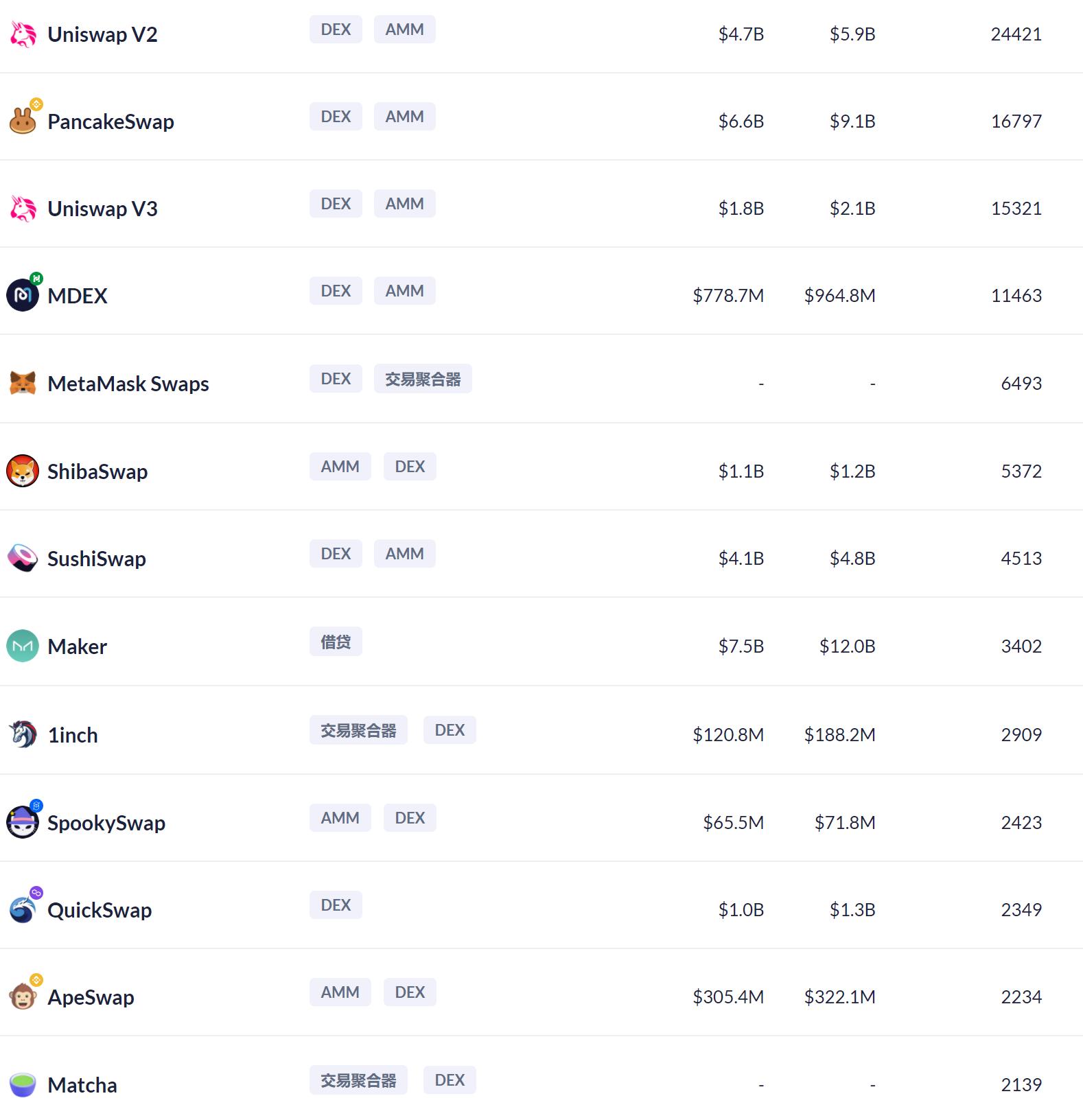Screen dimensions: 1083x1120
Task: Click the 交易聚合器 tag on 1inch
Action: point(358,730)
